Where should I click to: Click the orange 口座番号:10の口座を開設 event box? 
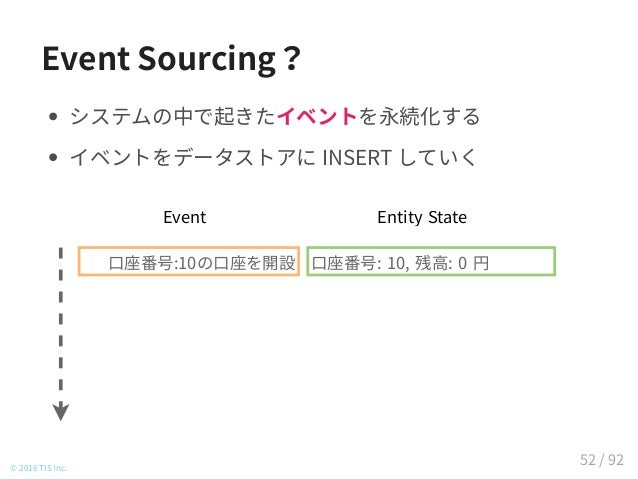(x=189, y=261)
